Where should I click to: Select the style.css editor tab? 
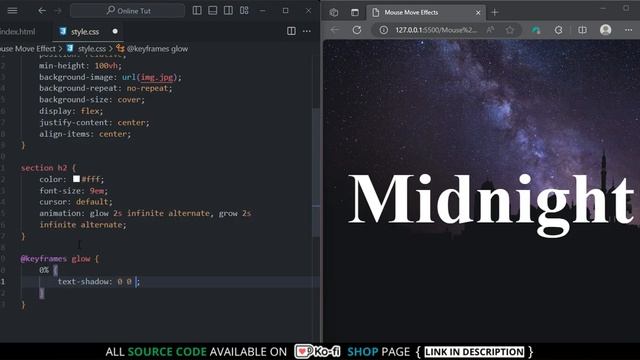pos(84,31)
